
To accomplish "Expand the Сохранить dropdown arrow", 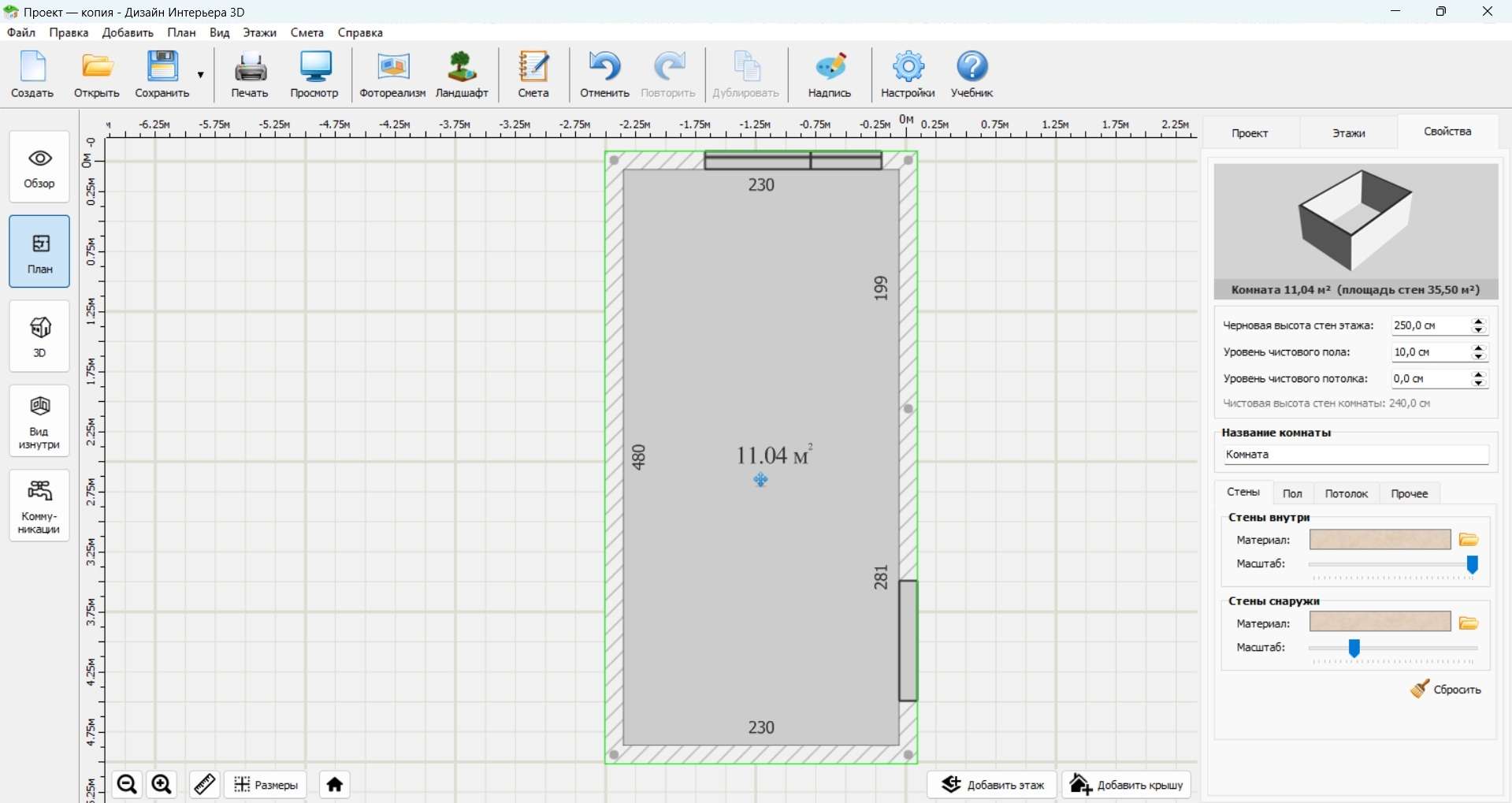I will (201, 75).
